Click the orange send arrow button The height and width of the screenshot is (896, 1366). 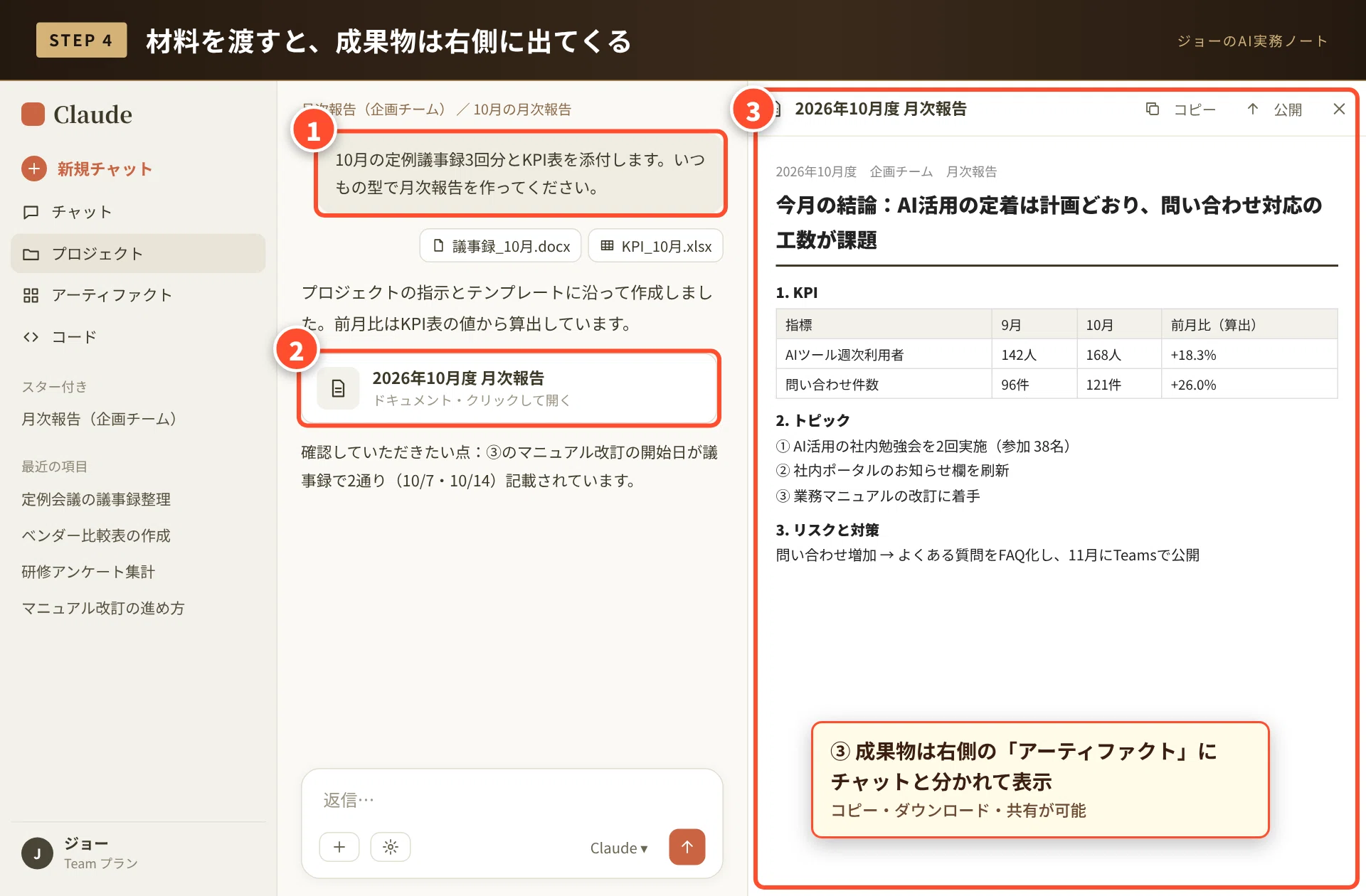687,847
